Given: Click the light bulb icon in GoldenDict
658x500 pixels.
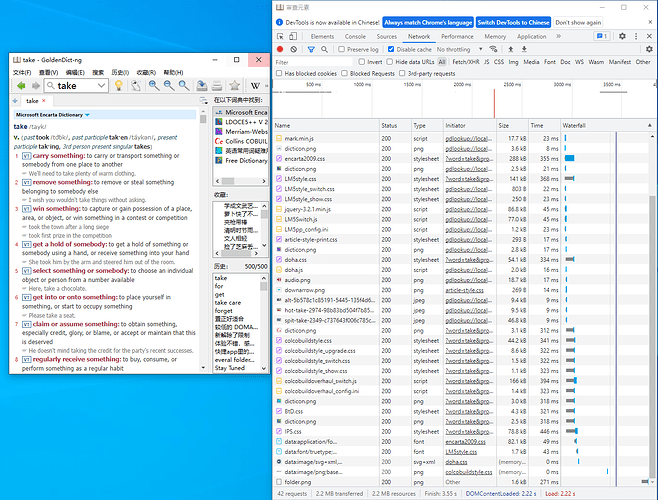Looking at the screenshot, I should [x=119, y=86].
